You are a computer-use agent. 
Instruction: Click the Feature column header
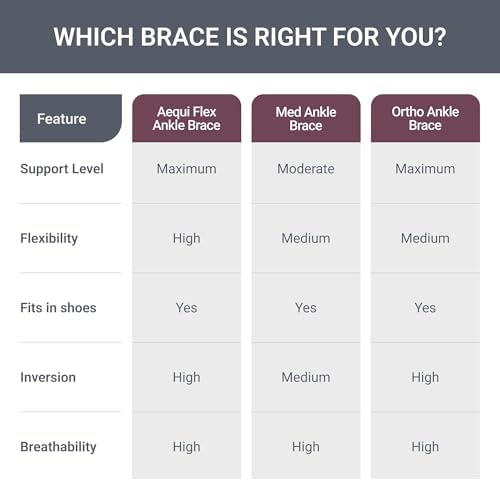point(71,119)
